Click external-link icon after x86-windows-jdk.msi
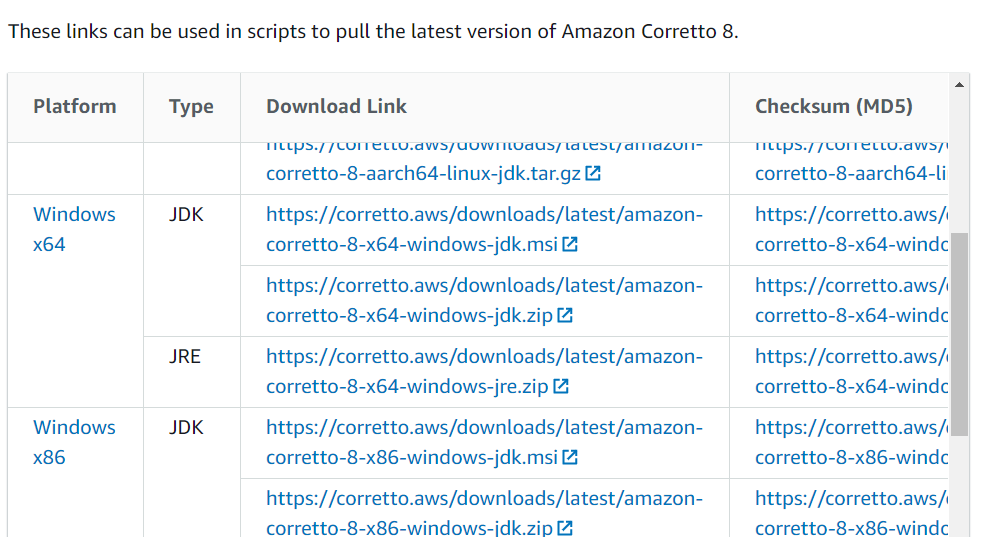 point(570,458)
